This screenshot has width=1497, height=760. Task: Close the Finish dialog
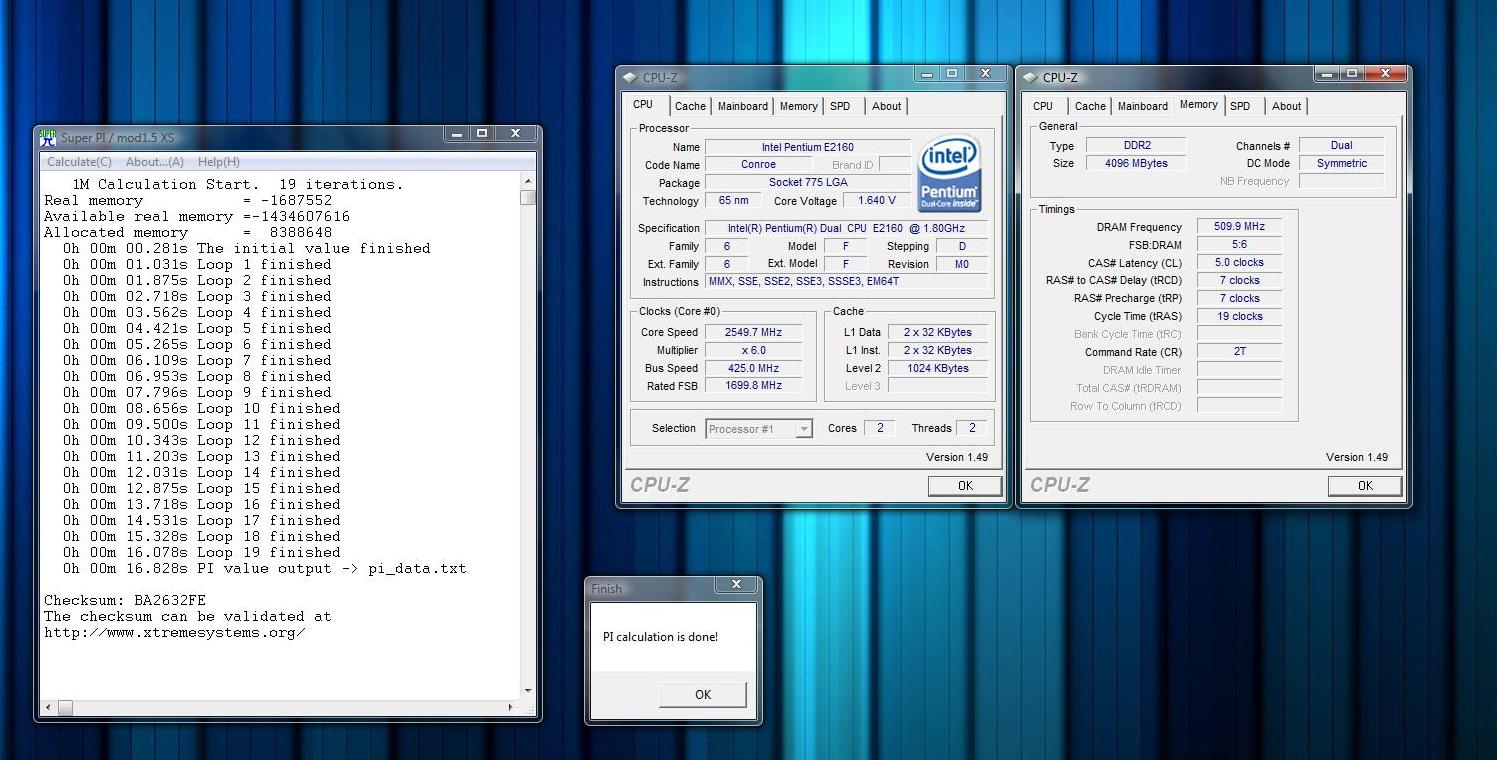point(737,585)
